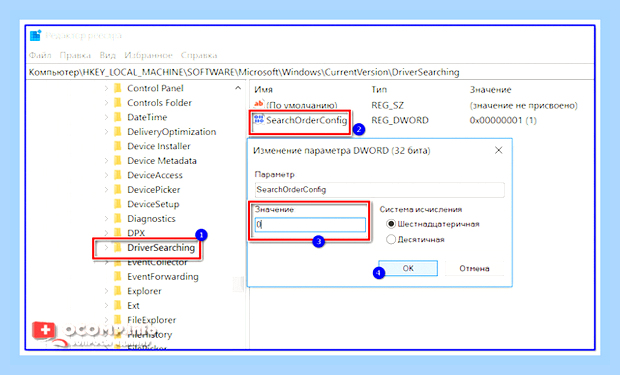Click the DPX folder icon
Image resolution: width=620 pixels, height=375 pixels.
point(117,233)
